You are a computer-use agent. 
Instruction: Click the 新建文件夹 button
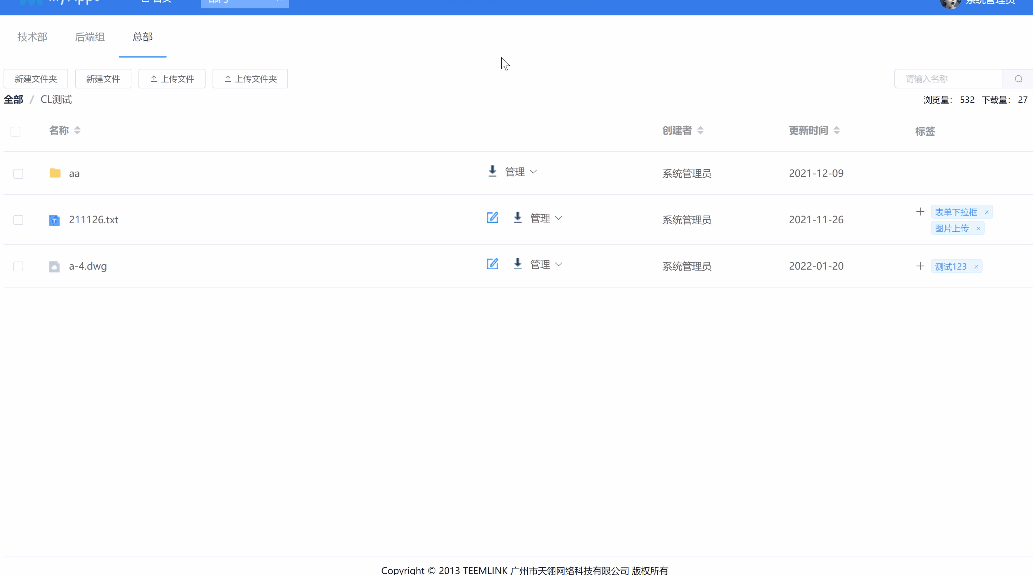coord(36,79)
